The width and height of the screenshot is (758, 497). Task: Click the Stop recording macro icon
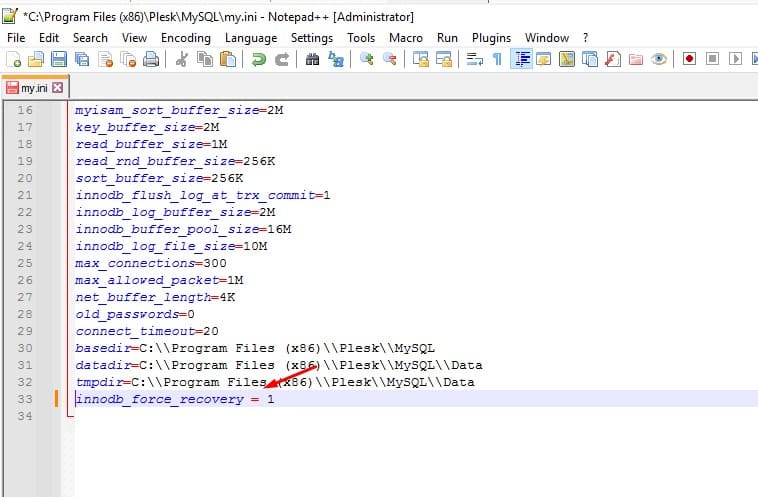point(712,59)
